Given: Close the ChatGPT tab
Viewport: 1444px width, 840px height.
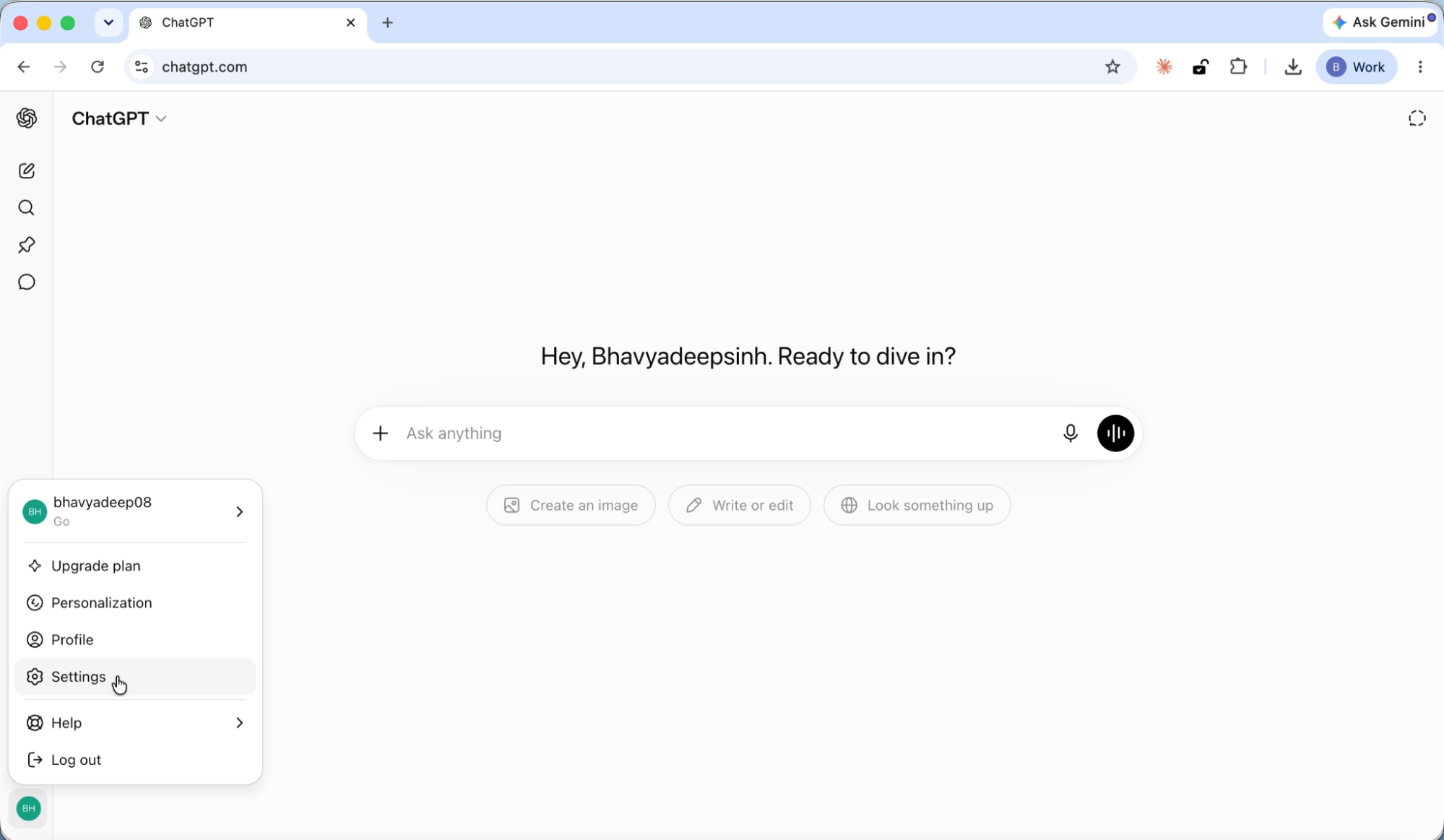Looking at the screenshot, I should (350, 23).
